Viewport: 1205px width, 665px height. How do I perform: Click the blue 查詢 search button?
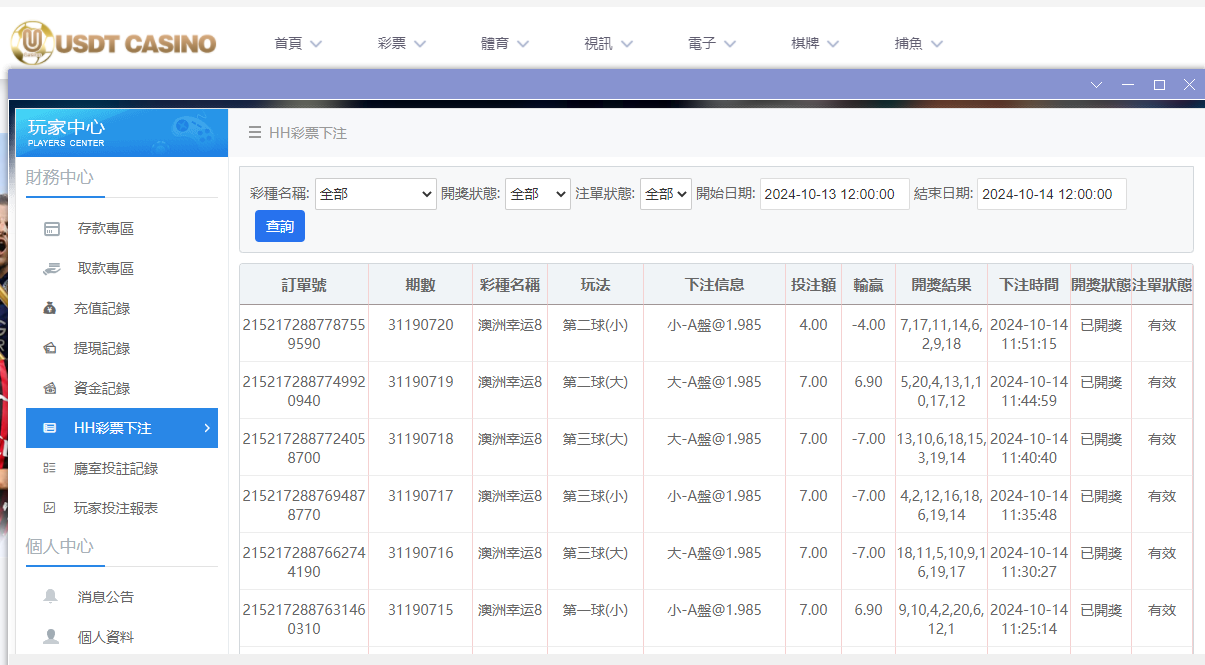tap(279, 226)
